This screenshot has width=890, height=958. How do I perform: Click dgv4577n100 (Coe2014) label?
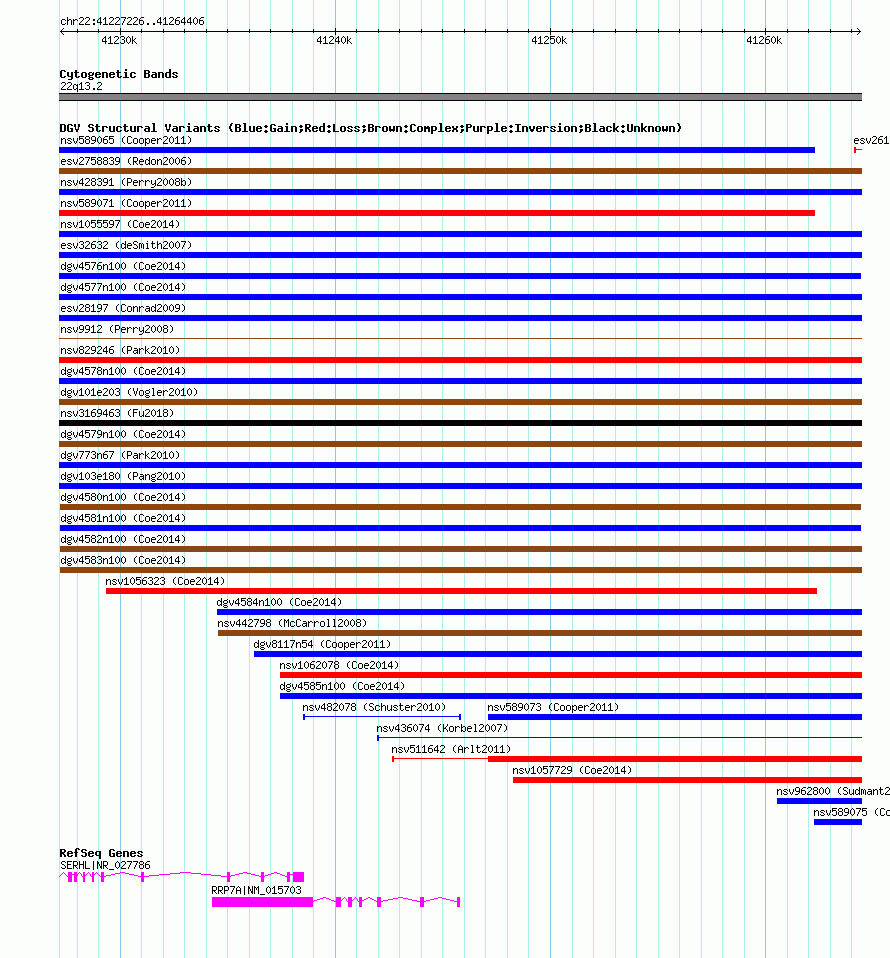(x=123, y=287)
